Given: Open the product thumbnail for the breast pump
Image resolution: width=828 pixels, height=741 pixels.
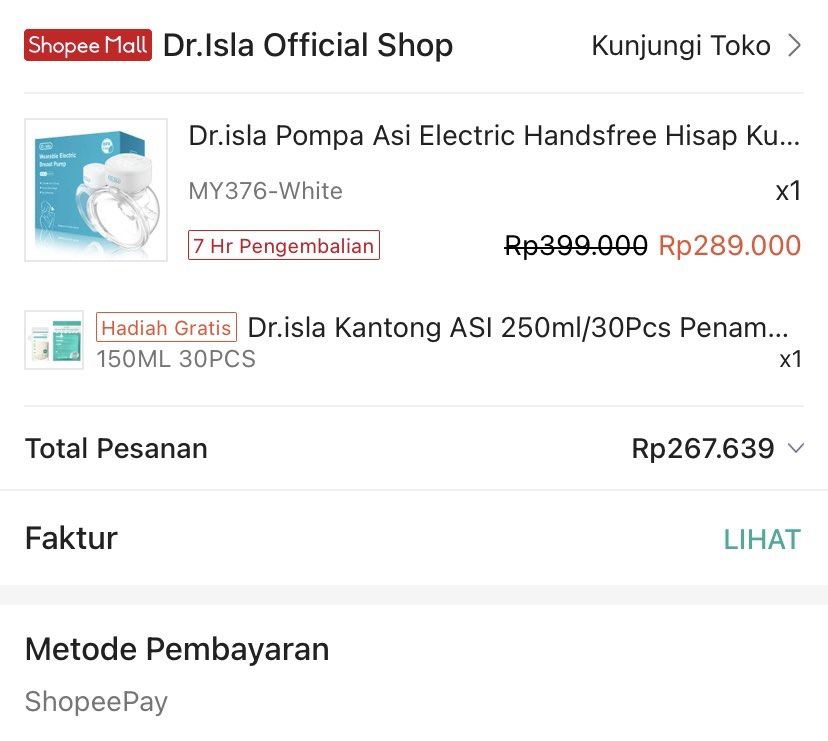Looking at the screenshot, I should click(95, 190).
